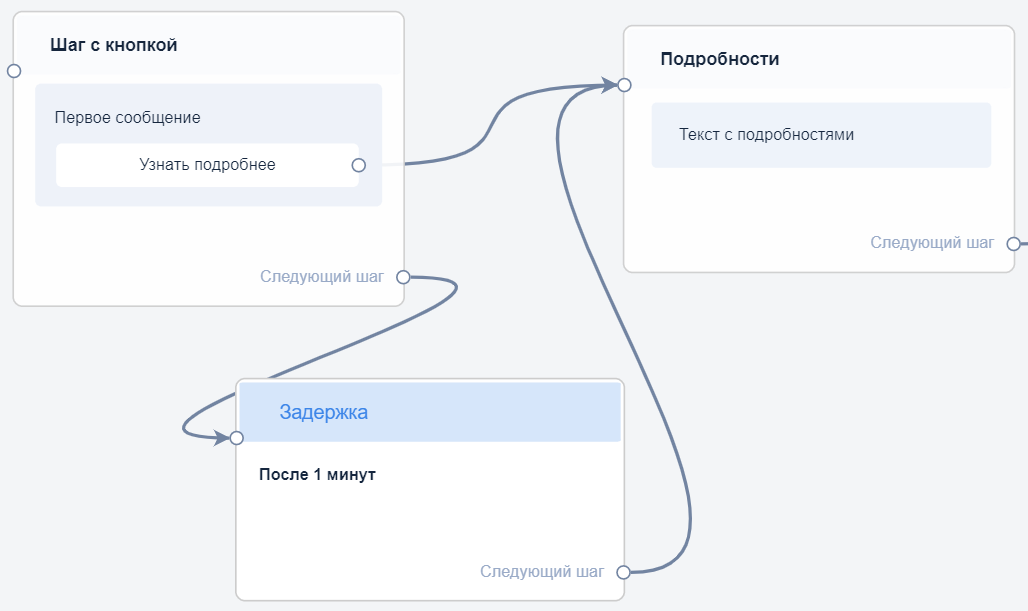Edit the "После 1 минут" delay setting
The image size is (1028, 611).
(317, 474)
